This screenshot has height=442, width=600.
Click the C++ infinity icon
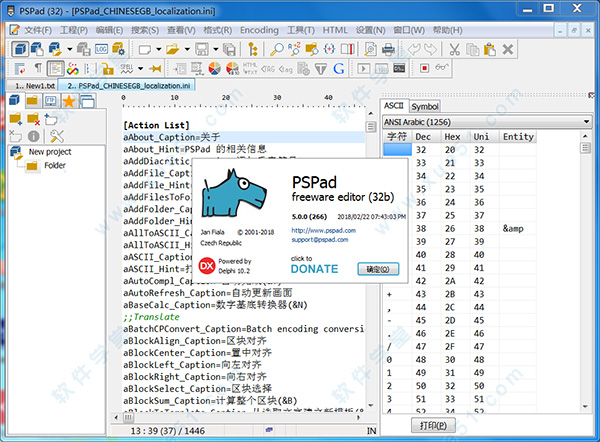click(x=73, y=69)
